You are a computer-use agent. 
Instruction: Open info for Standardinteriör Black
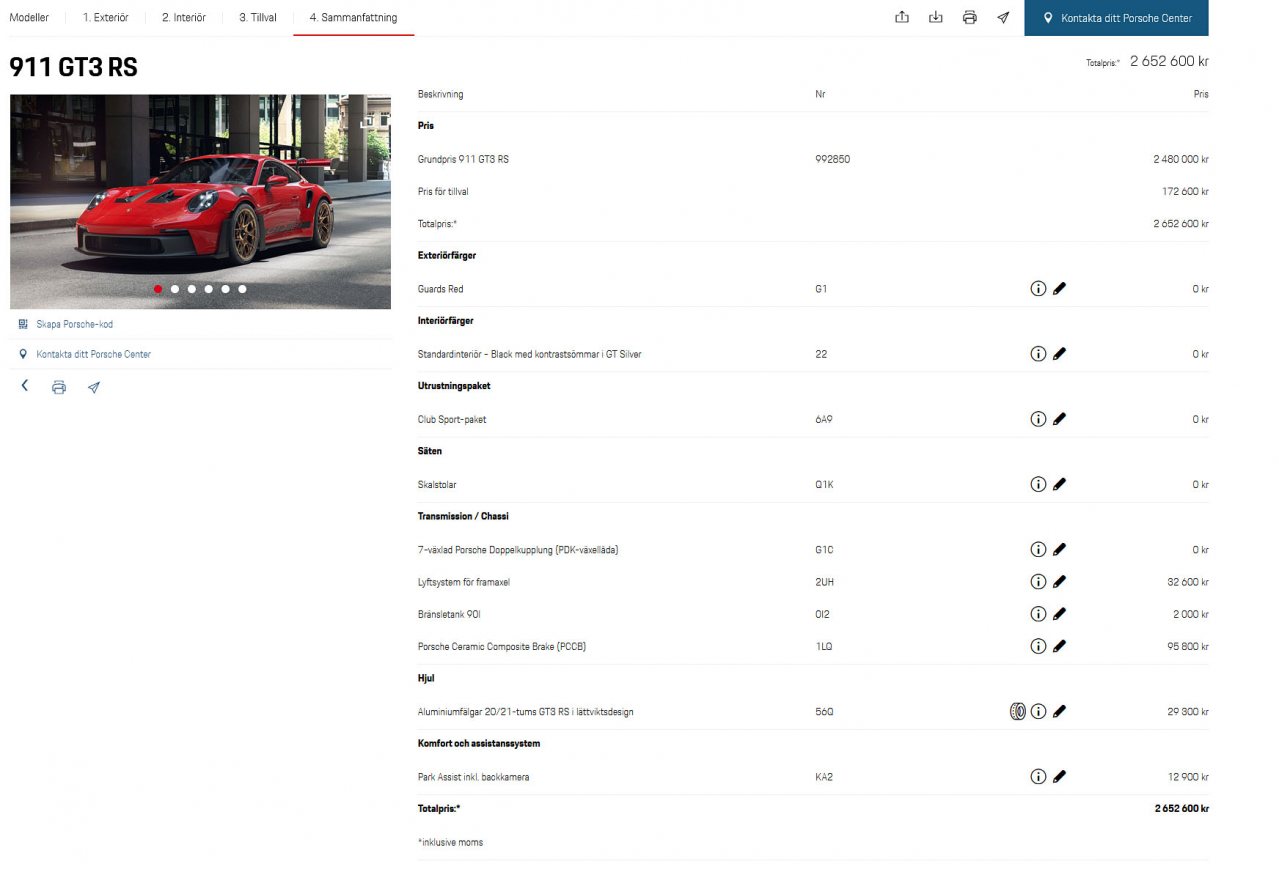pos(1038,354)
